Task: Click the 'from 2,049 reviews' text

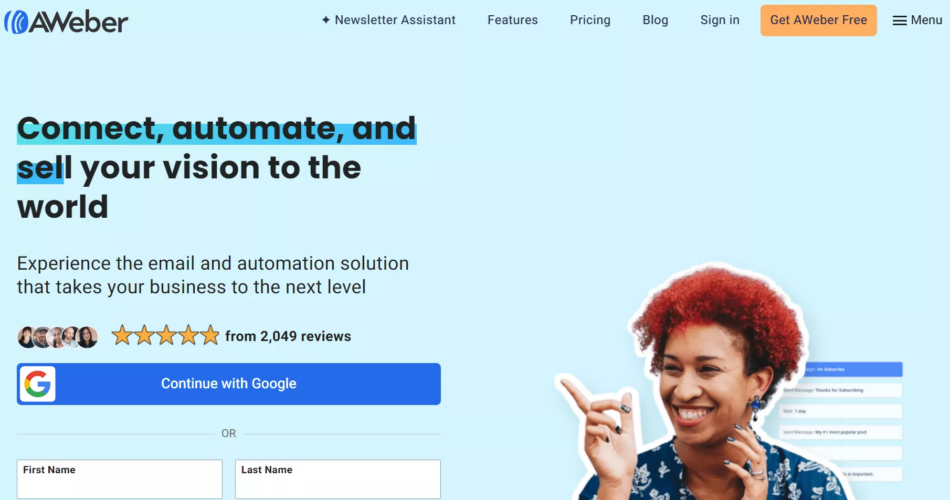Action: (288, 336)
